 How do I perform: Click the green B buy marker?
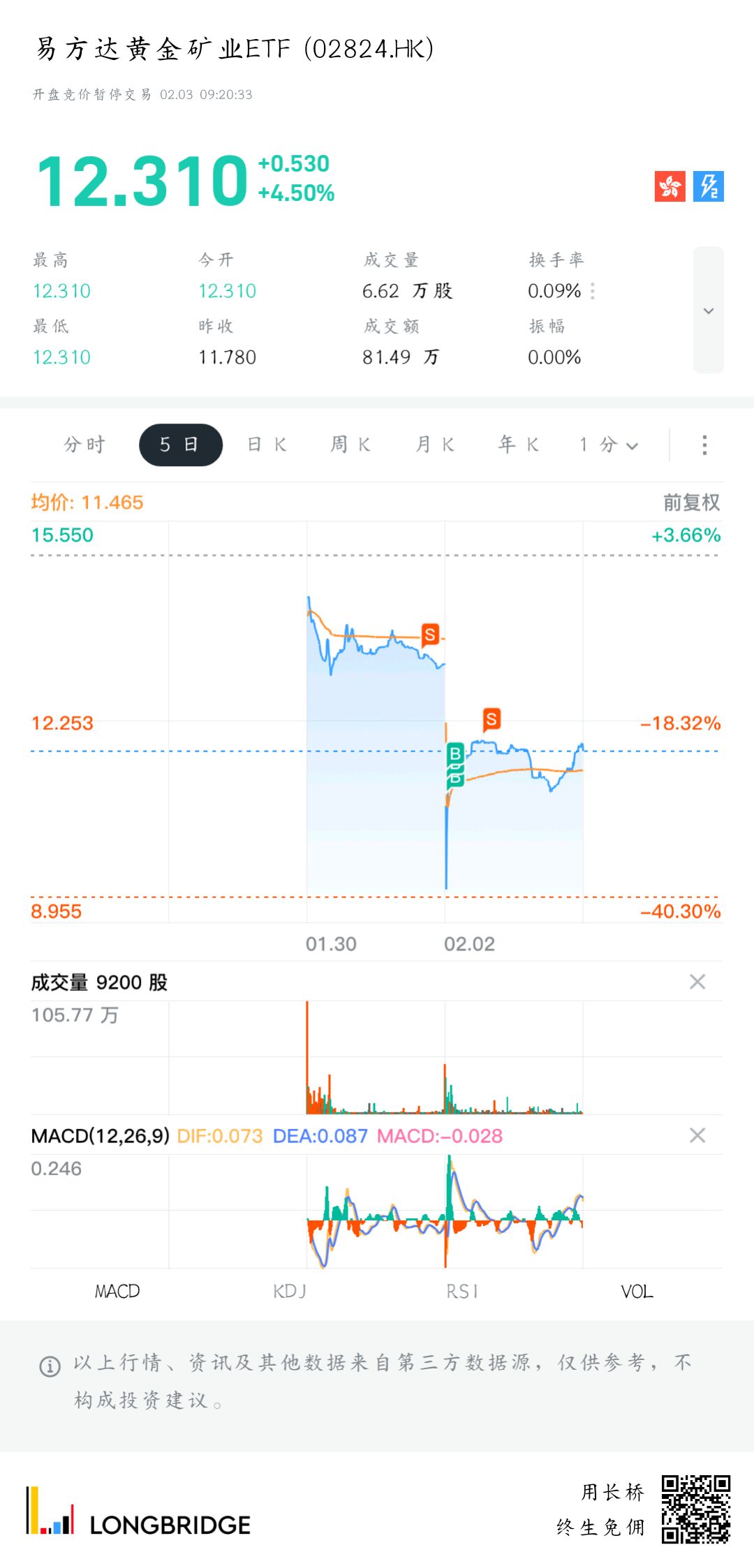coord(455,754)
